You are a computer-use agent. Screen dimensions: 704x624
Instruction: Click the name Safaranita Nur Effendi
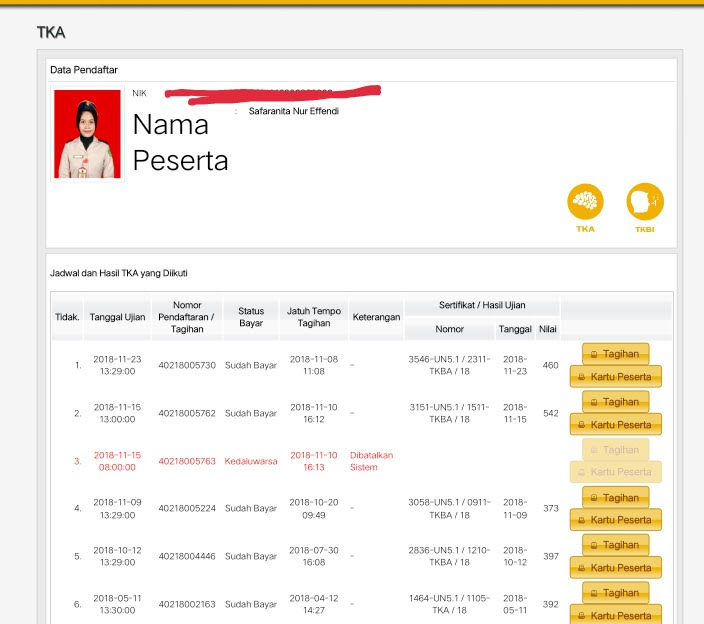[294, 111]
